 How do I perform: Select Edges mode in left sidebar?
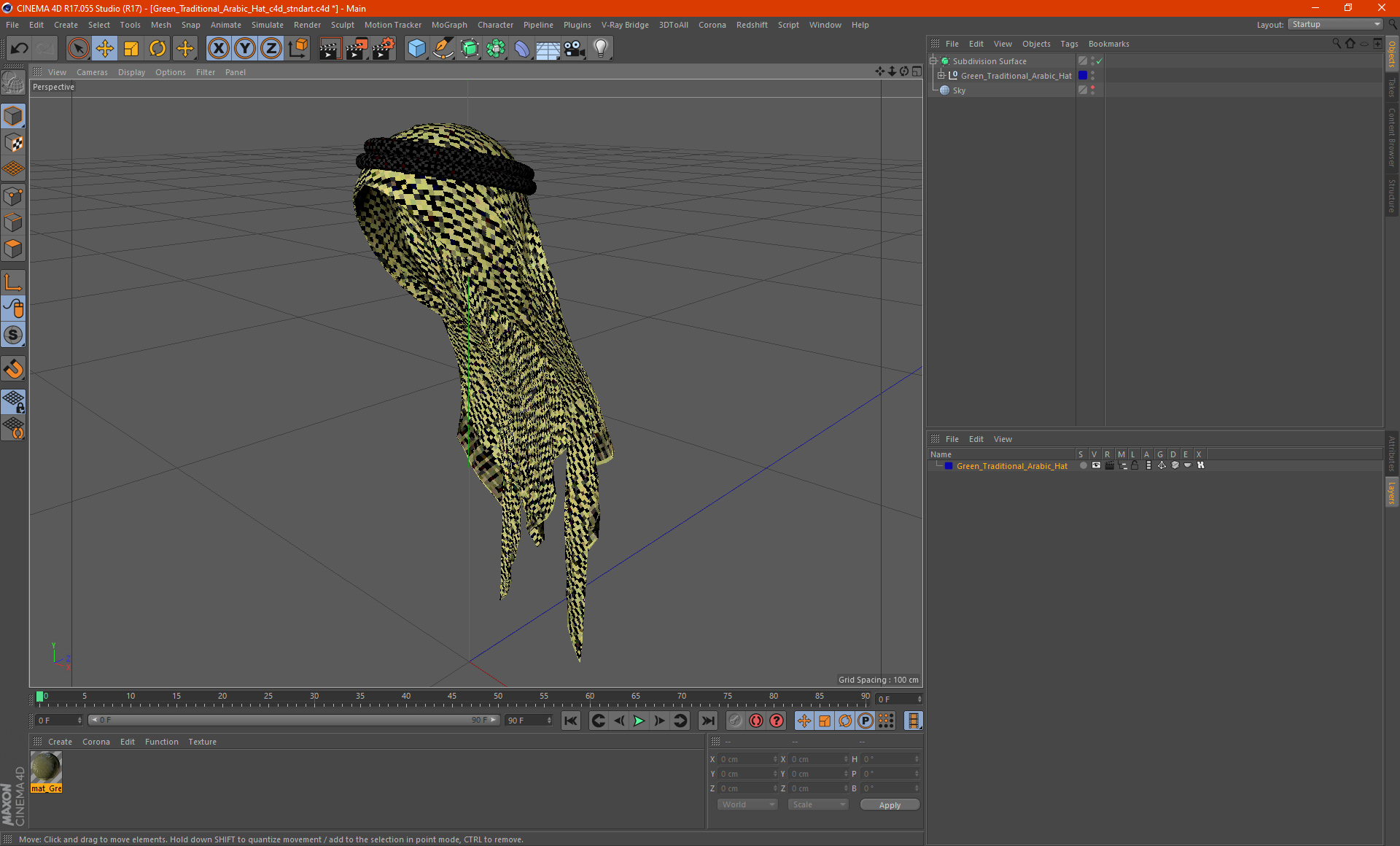tap(14, 222)
